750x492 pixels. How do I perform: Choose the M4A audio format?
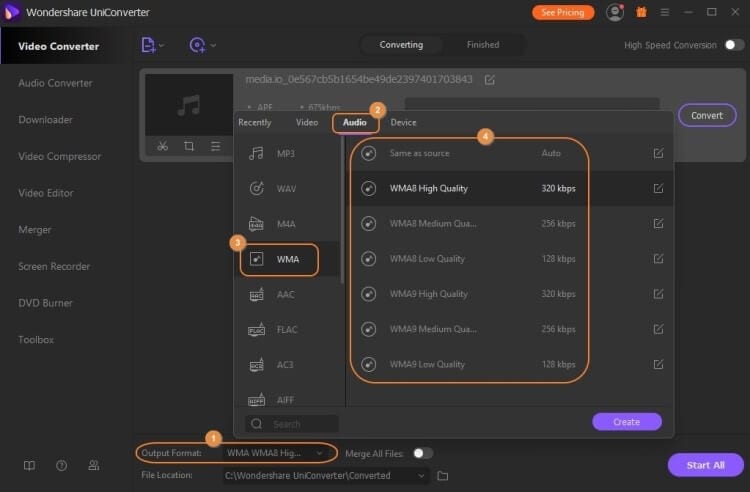tap(287, 224)
